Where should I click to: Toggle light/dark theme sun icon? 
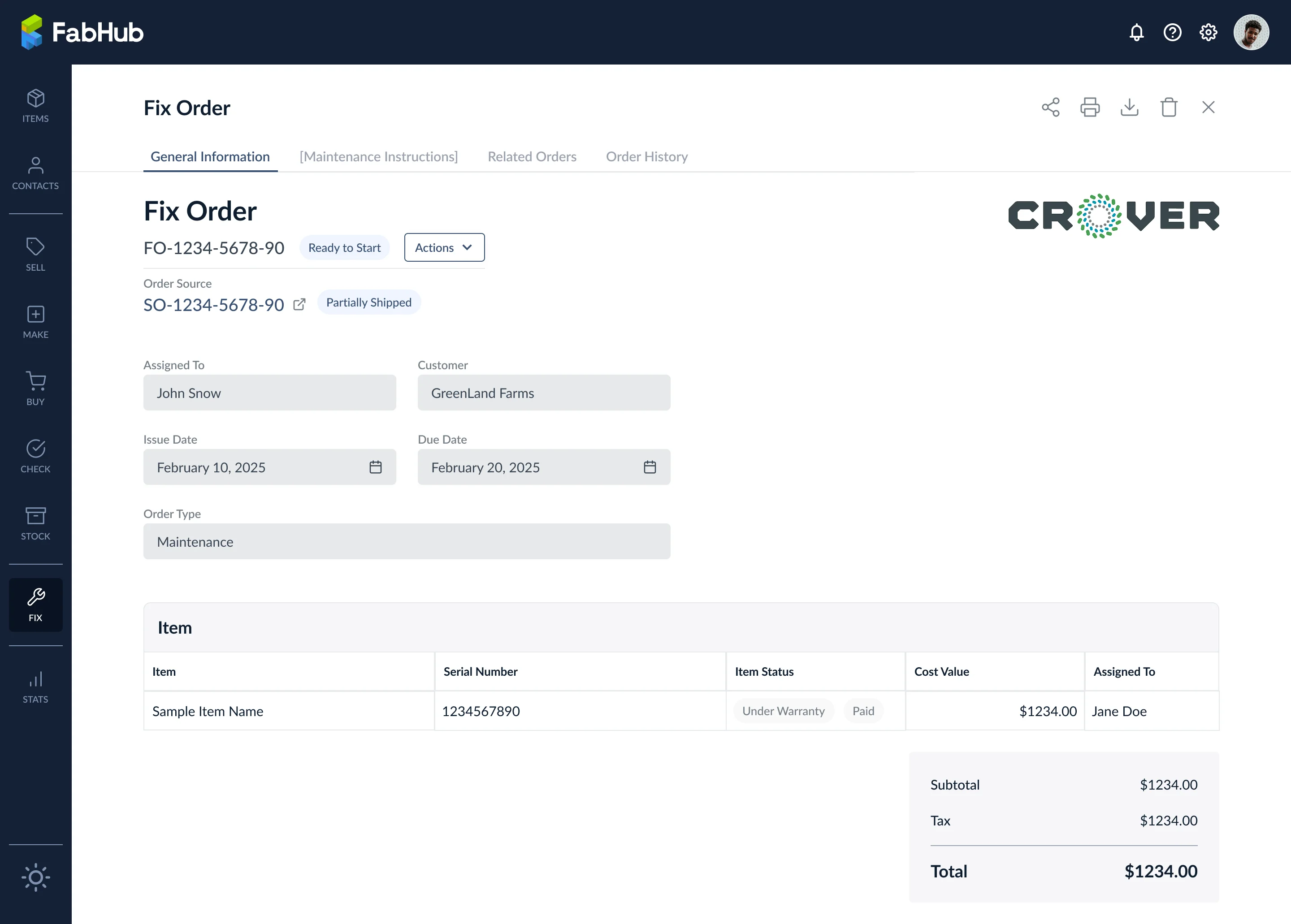(x=35, y=877)
